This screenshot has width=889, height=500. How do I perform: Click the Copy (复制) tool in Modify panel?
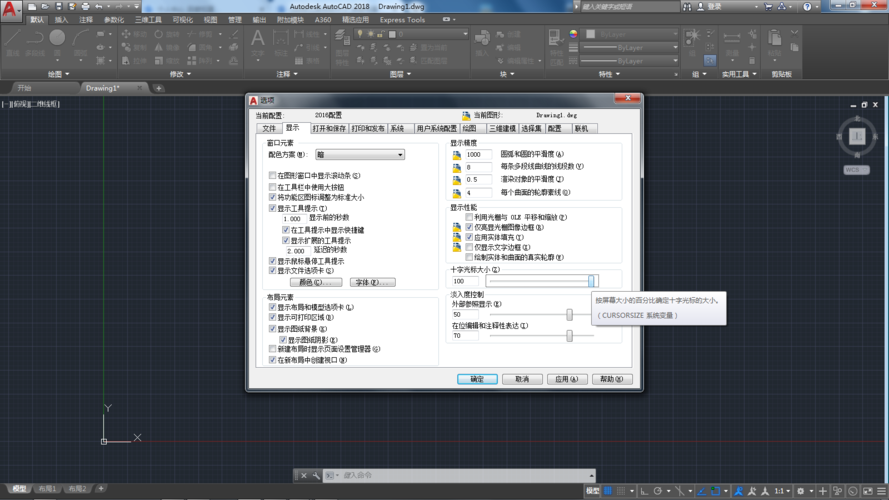[134, 48]
